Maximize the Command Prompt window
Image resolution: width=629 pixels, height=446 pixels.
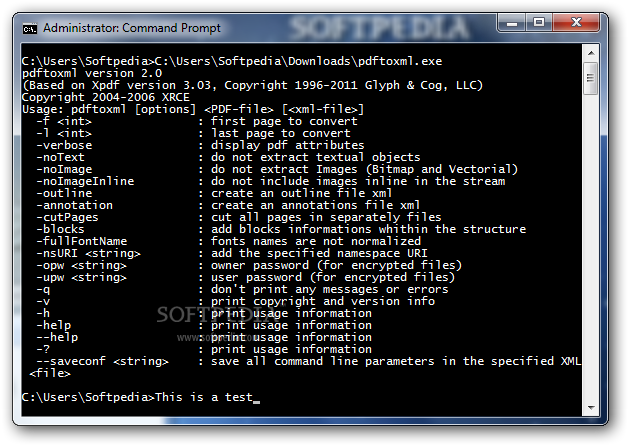(x=539, y=22)
